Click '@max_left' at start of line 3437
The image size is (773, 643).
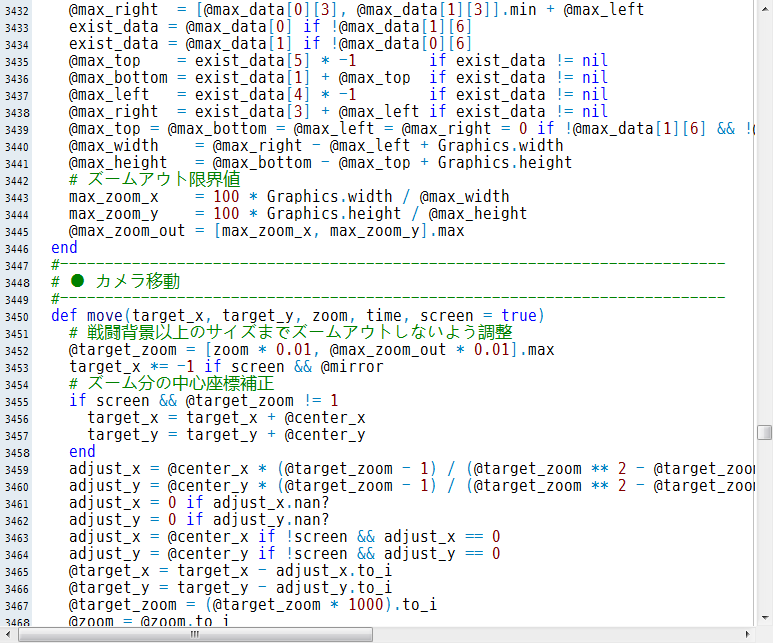coord(109,95)
